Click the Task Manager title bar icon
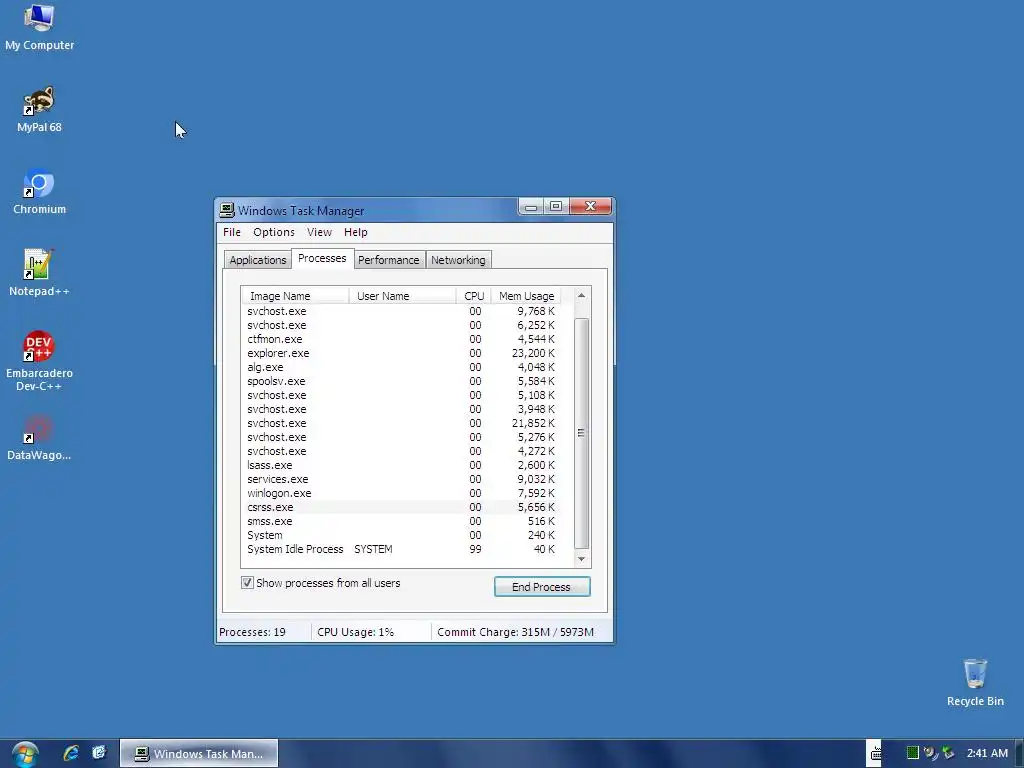Screen dimensions: 1024x768 pyautogui.click(x=227, y=210)
